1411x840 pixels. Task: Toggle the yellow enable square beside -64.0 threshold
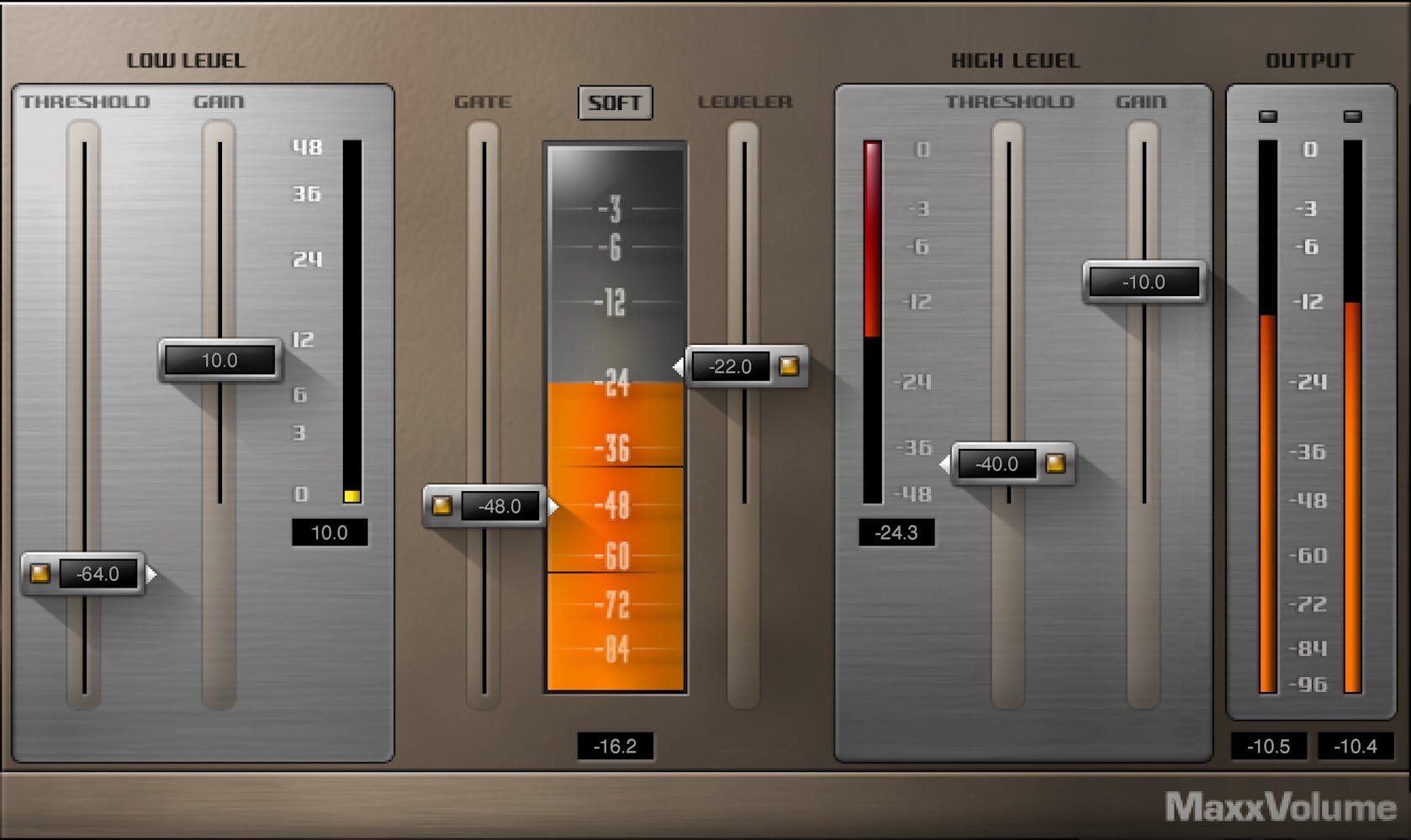(40, 573)
